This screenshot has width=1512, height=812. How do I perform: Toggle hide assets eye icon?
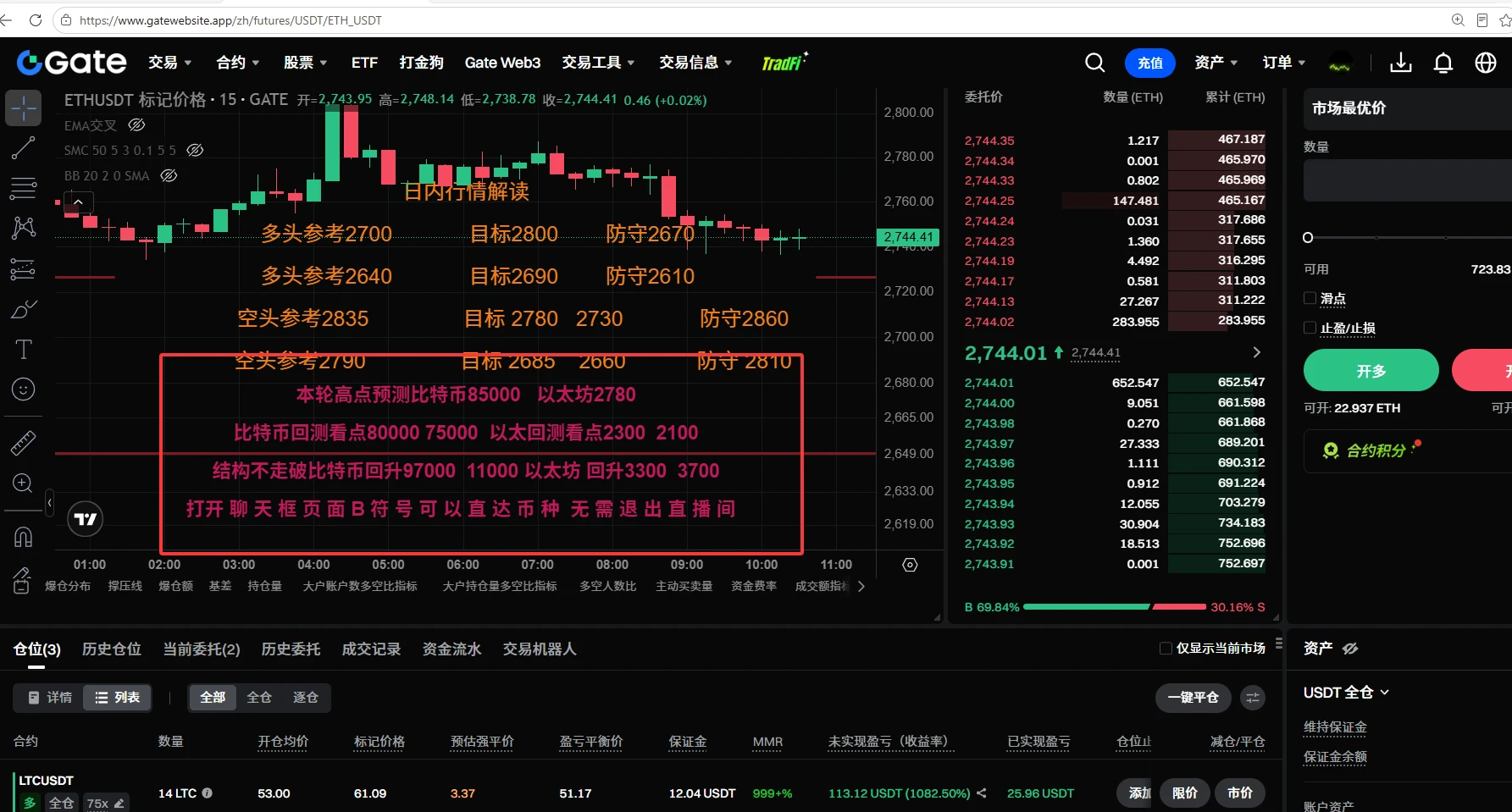1350,649
